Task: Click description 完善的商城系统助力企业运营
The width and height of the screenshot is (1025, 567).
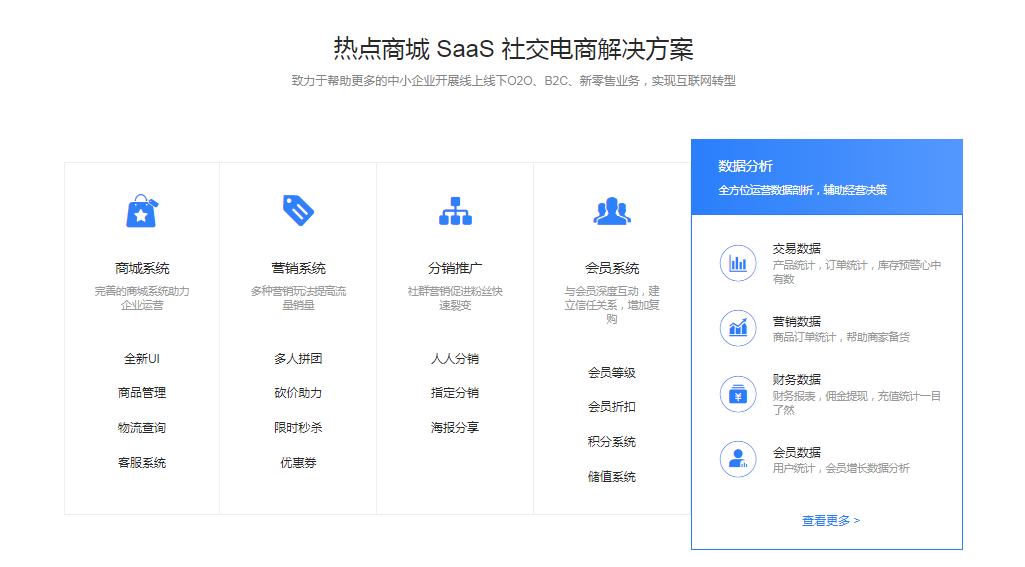Action: point(142,298)
